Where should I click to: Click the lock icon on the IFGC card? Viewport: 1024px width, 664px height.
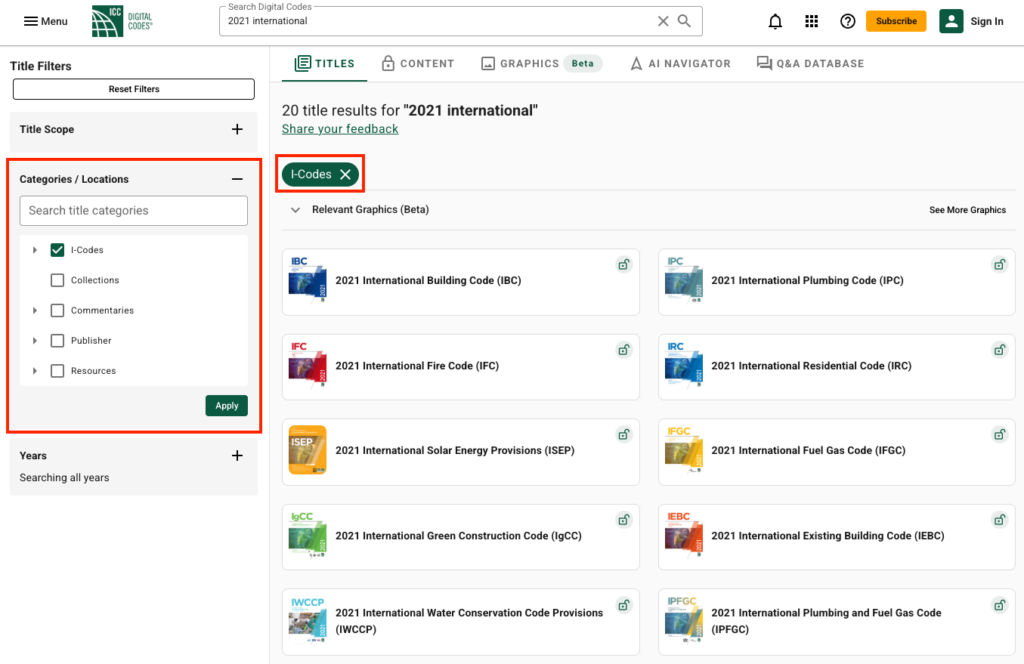[x=1000, y=435]
